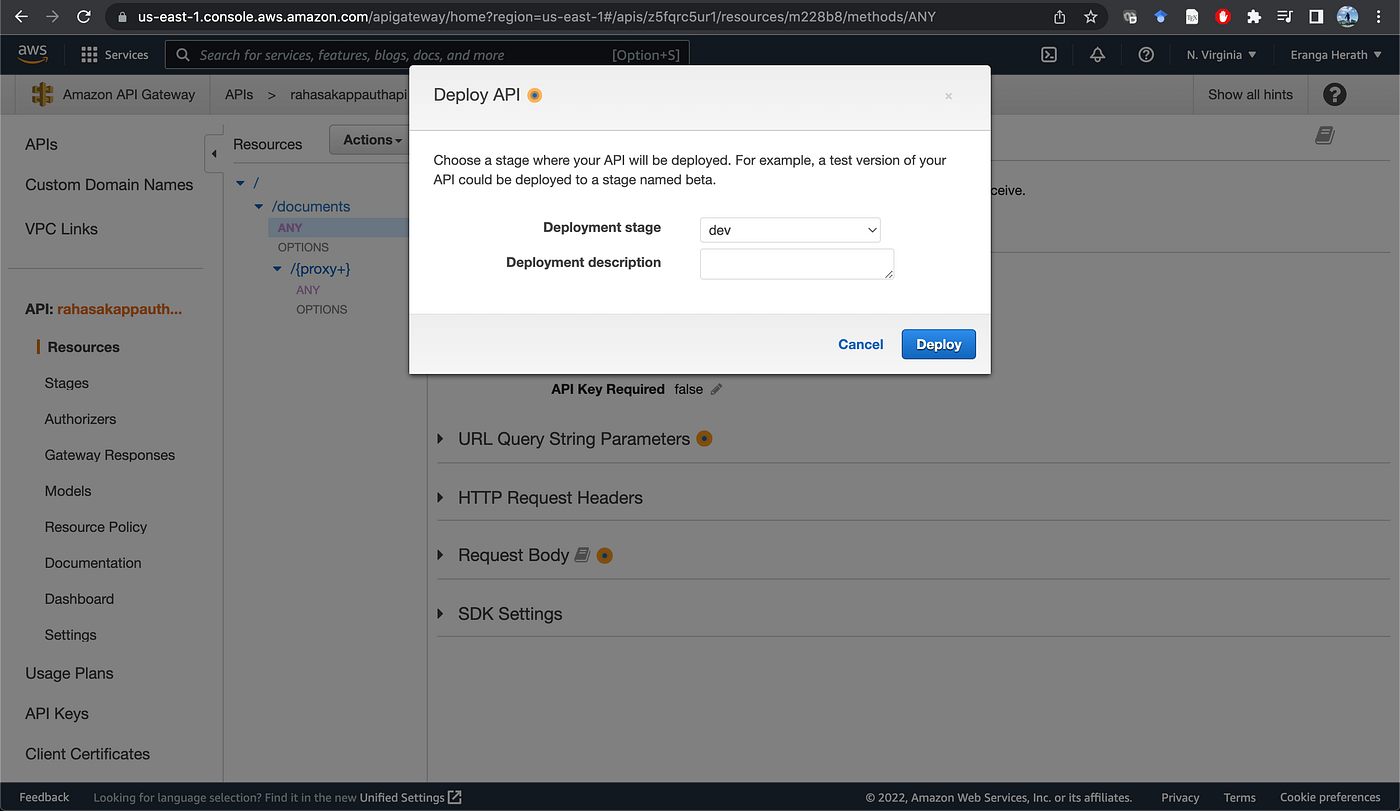
Task: Open the Eranga Herath account menu
Action: [x=1336, y=55]
